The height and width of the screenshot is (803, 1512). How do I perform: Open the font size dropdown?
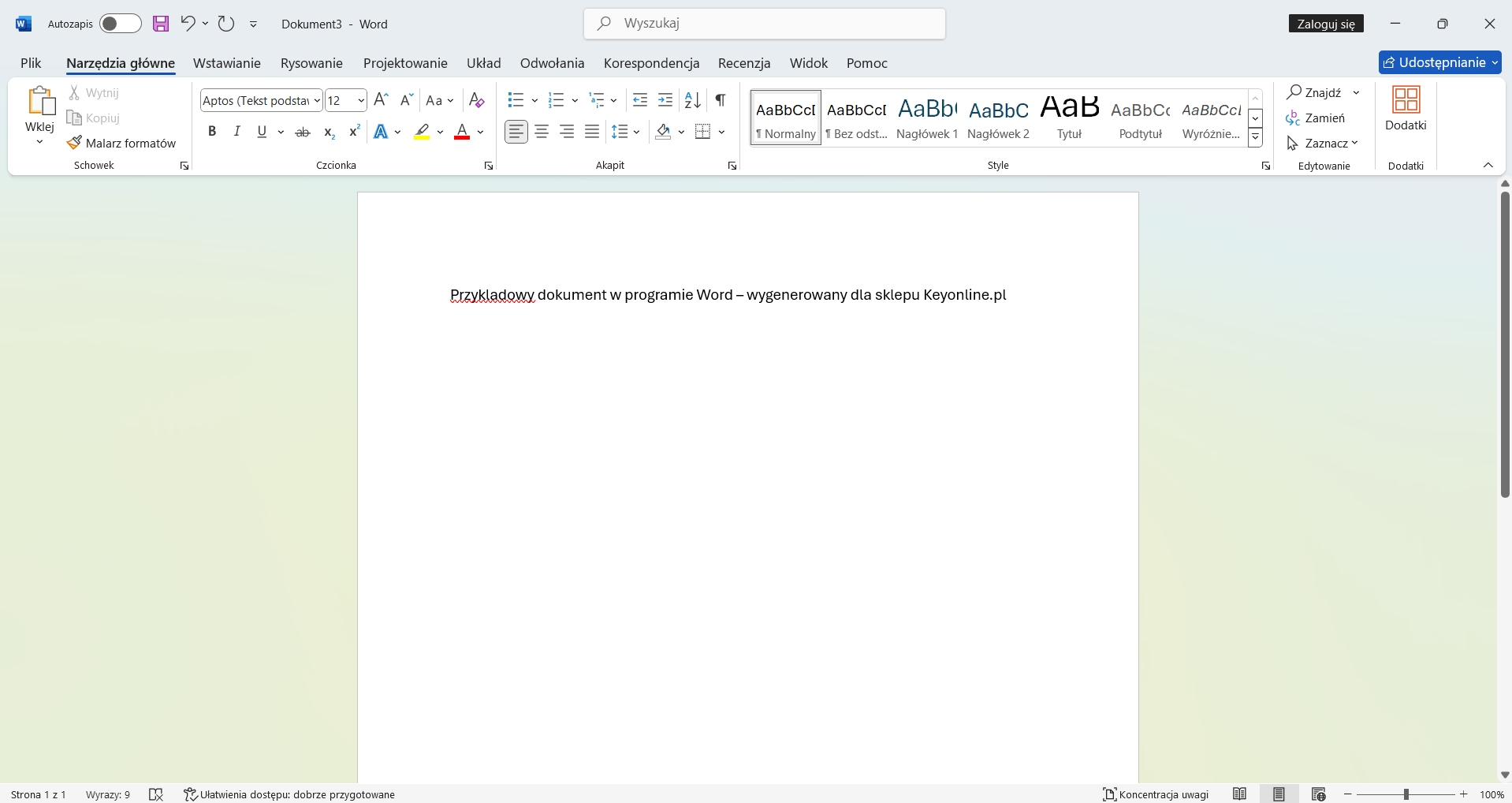click(361, 101)
